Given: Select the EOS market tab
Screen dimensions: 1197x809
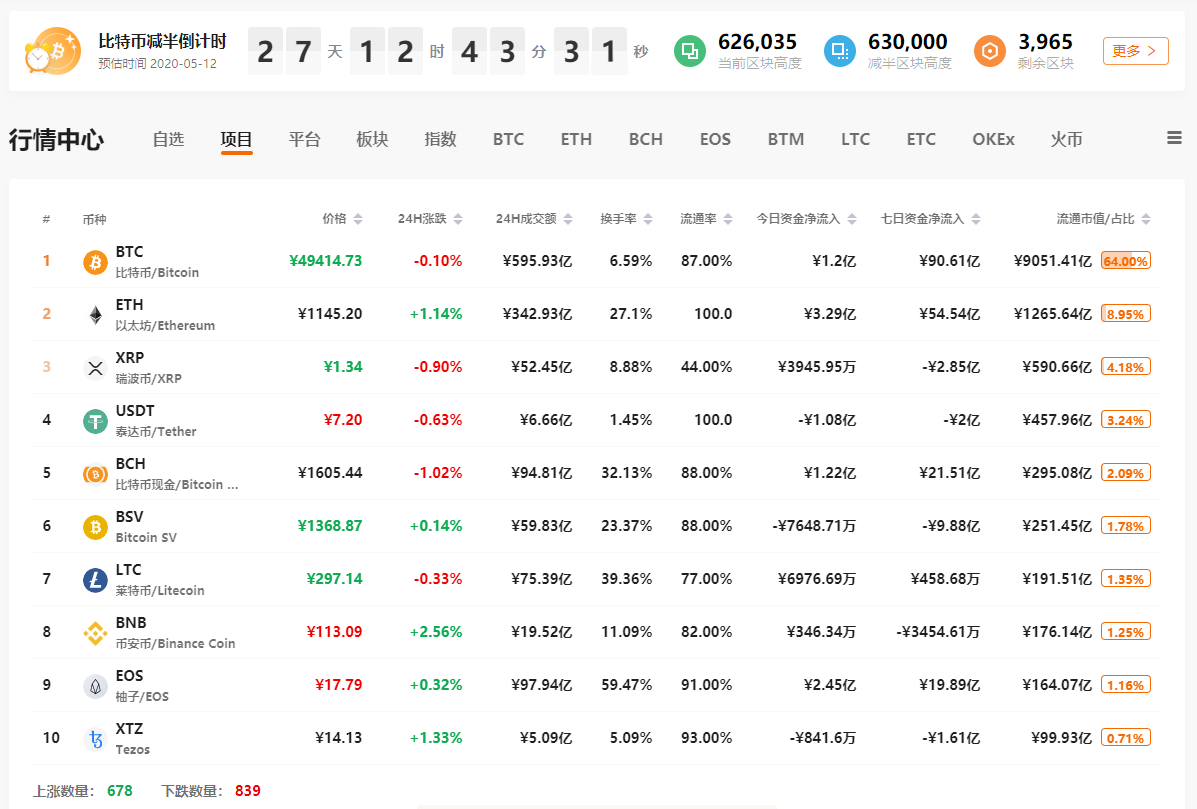Looking at the screenshot, I should 715,139.
